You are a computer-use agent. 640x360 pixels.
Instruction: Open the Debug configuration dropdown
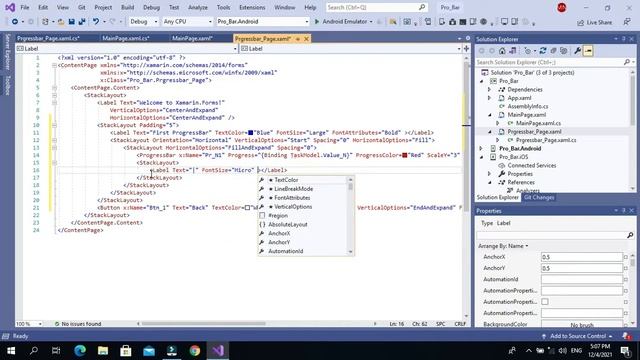143,22
